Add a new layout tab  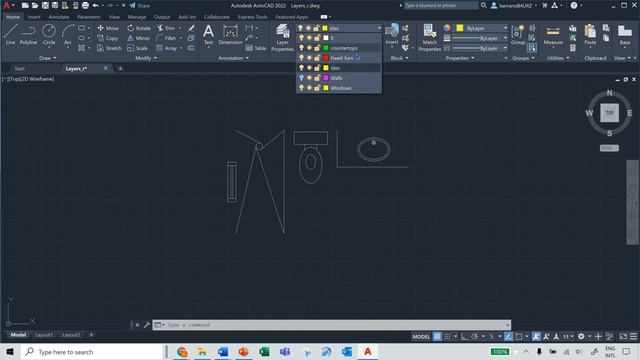click(x=91, y=335)
